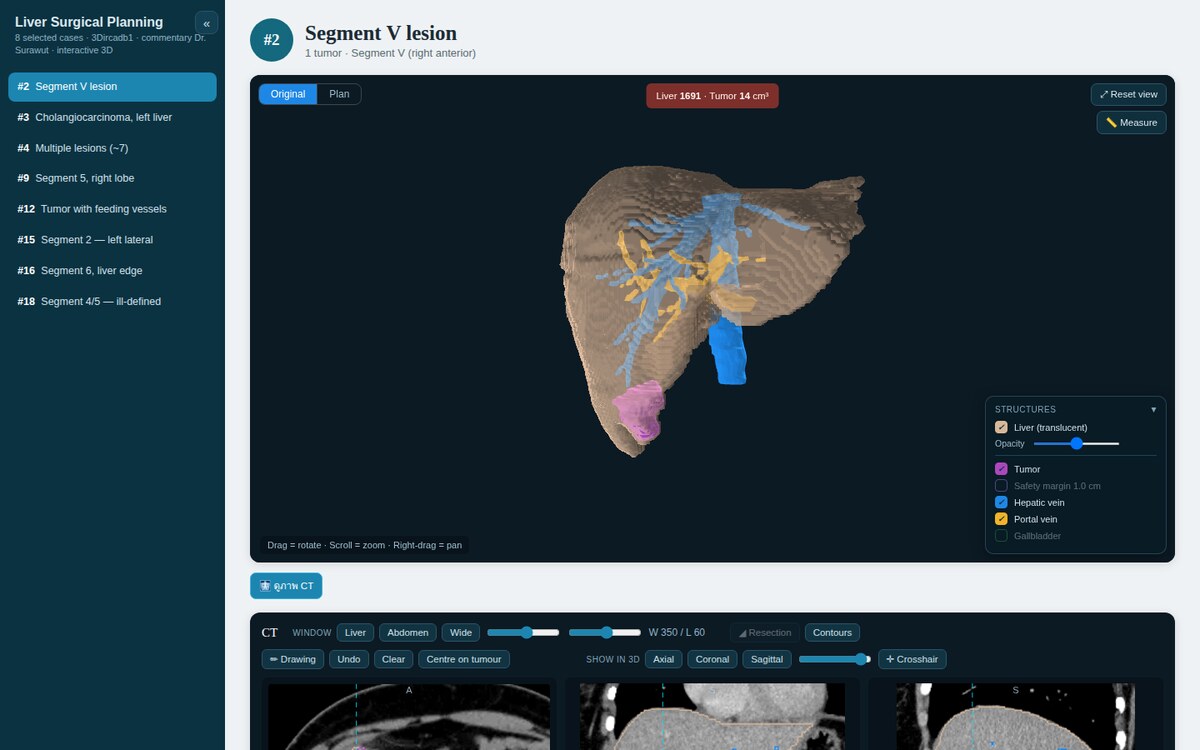Toggle the Crosshair button
The width and height of the screenshot is (1200, 750).
[x=912, y=659]
